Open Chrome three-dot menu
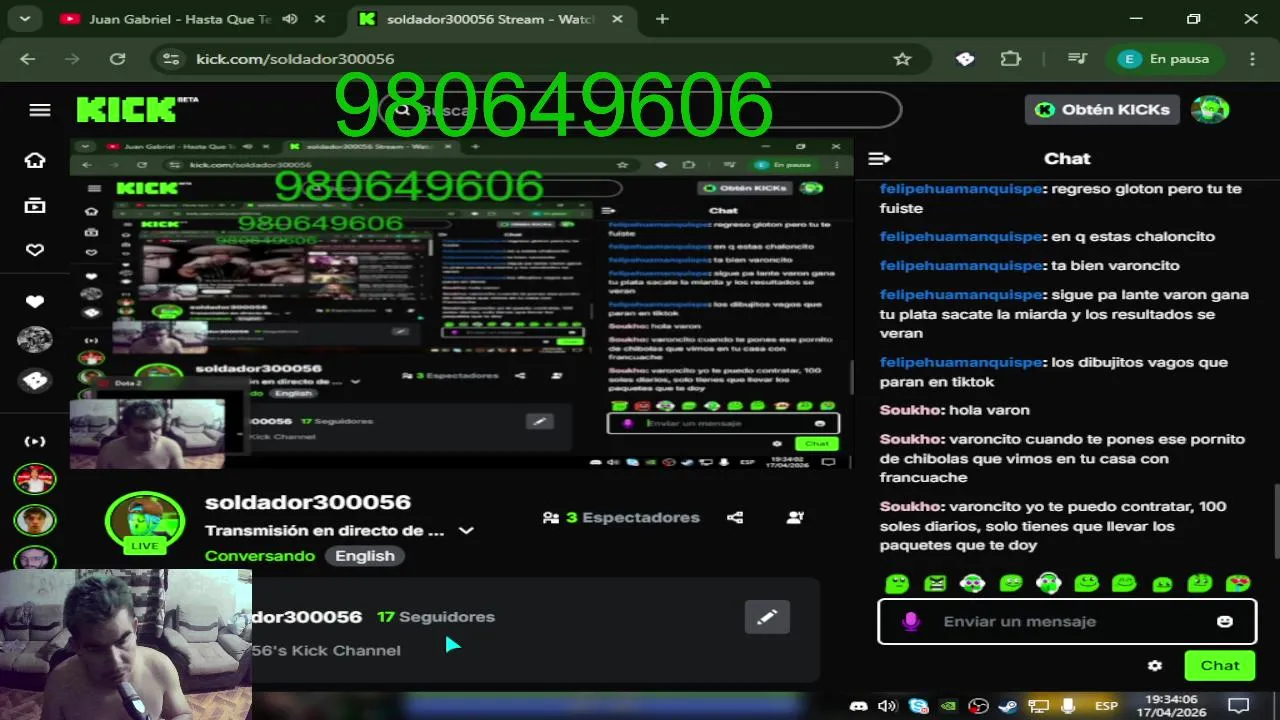 (1252, 59)
